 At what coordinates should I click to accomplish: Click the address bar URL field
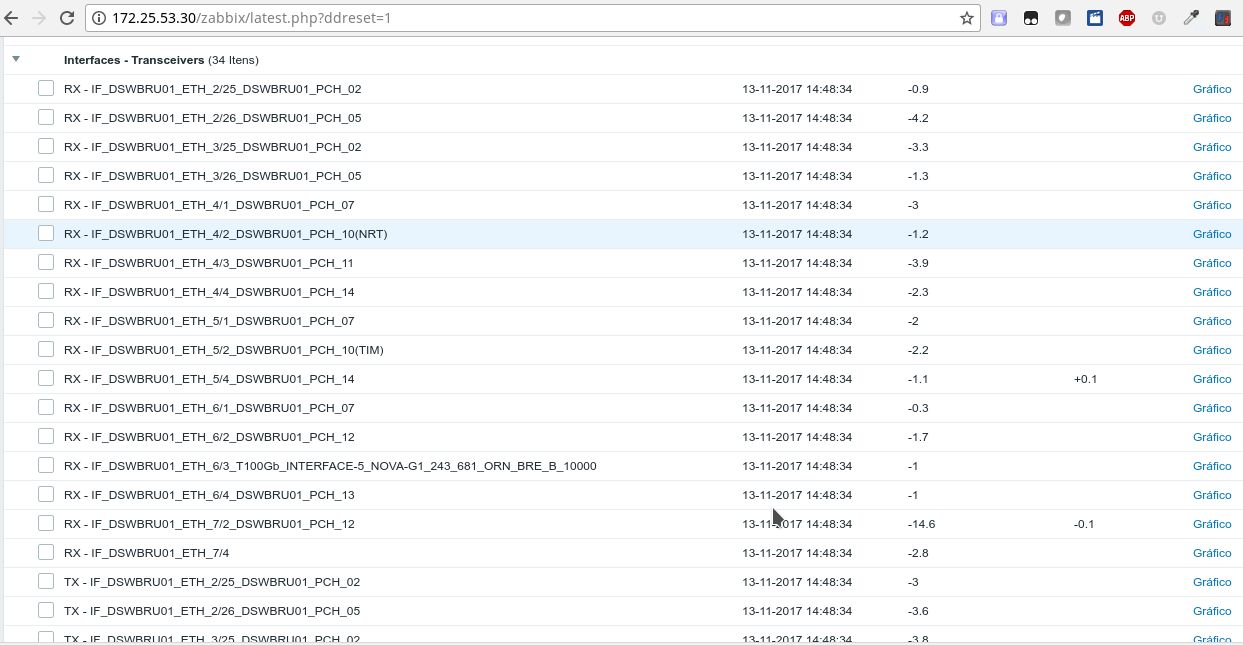click(x=534, y=18)
